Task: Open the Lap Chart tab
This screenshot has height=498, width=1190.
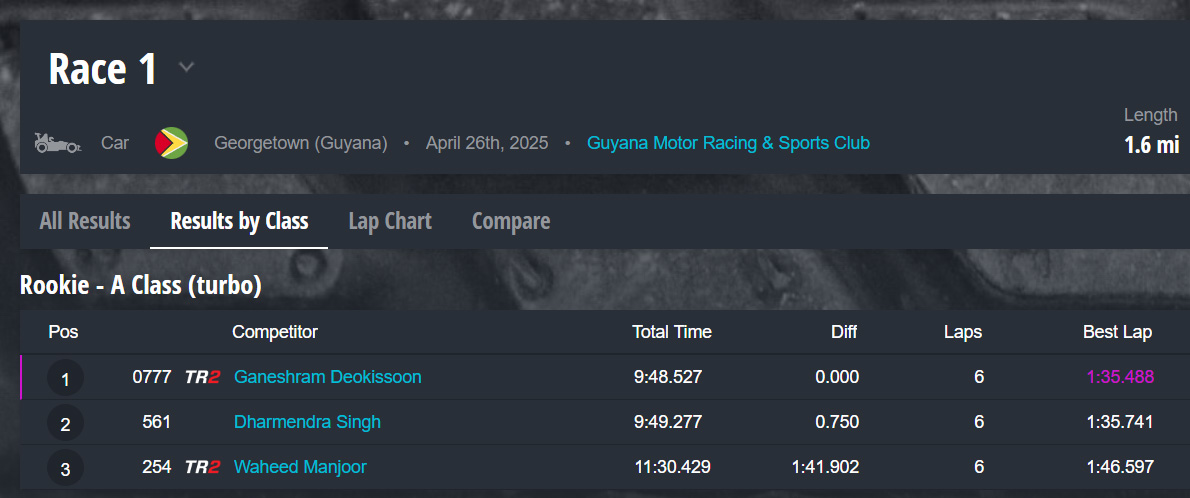Action: [x=390, y=221]
